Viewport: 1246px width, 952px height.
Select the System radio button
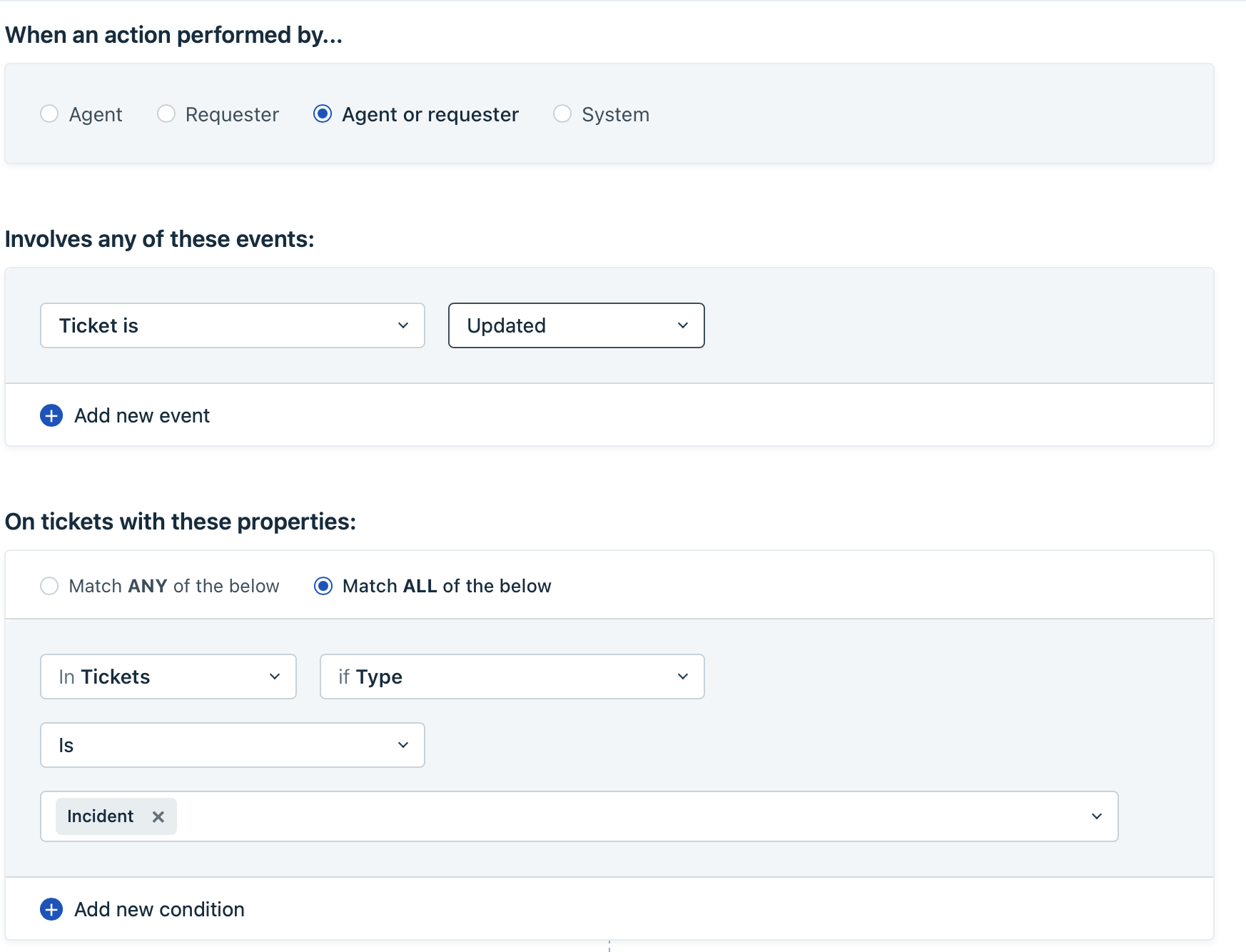(x=562, y=114)
